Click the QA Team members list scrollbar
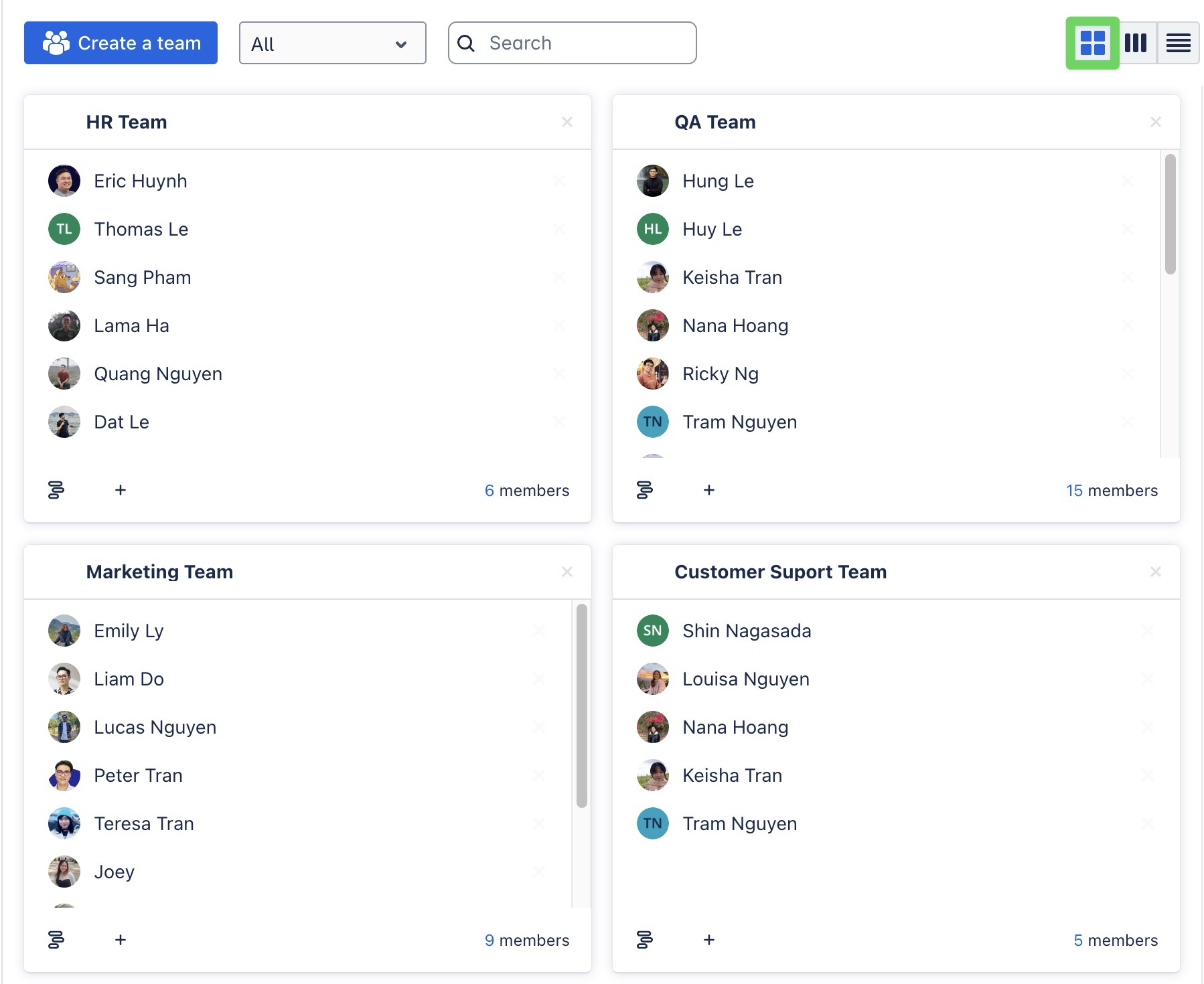Viewport: 1204px width, 984px height. tap(1170, 214)
